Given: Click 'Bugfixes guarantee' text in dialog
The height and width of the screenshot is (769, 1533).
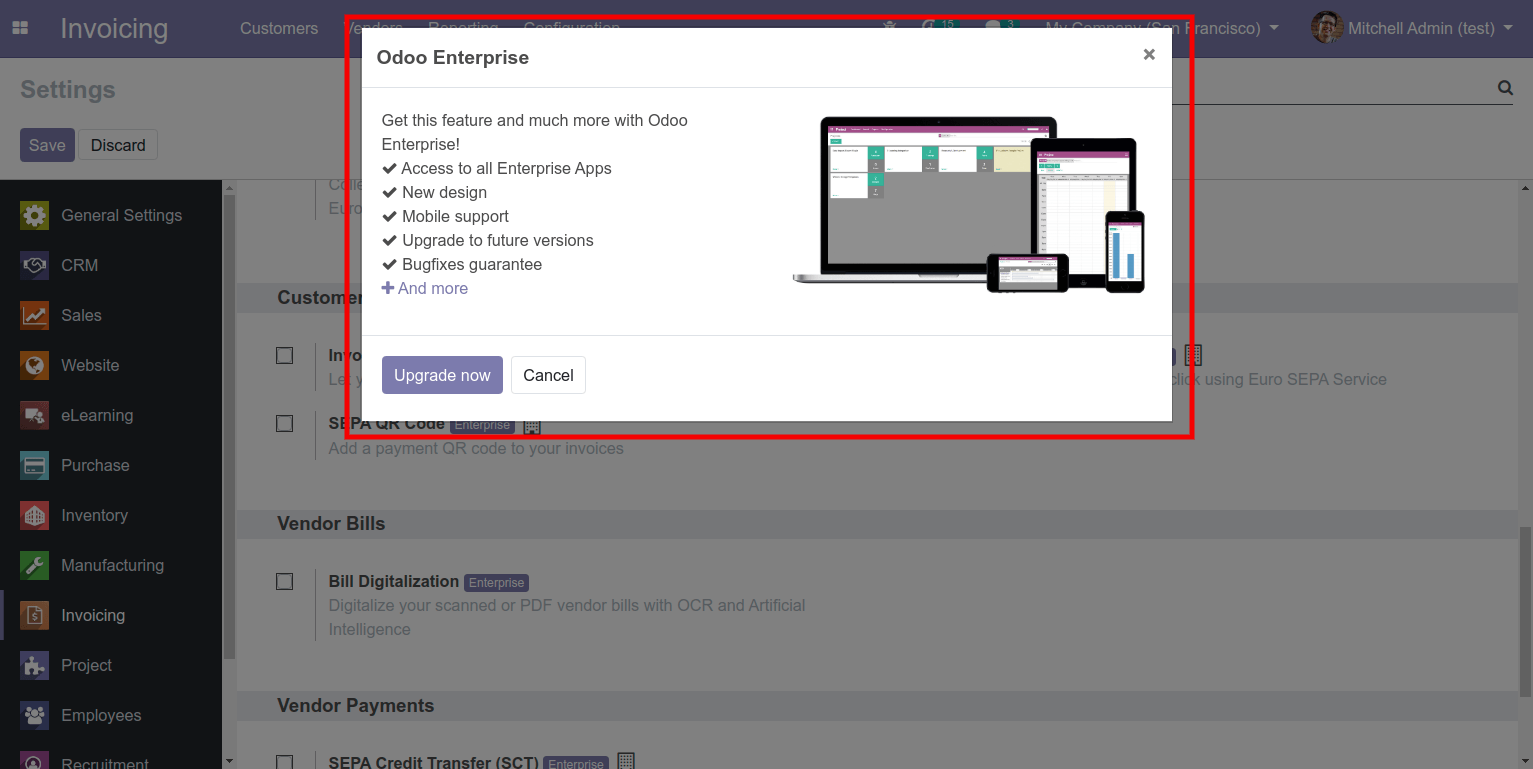Looking at the screenshot, I should click(x=472, y=264).
